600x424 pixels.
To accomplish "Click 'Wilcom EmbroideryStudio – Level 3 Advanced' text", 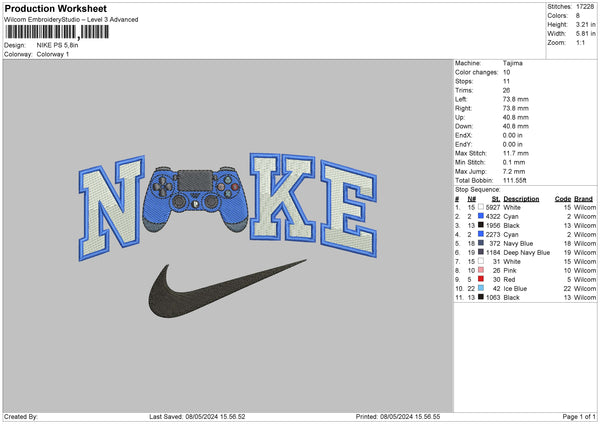I will coord(71,20).
